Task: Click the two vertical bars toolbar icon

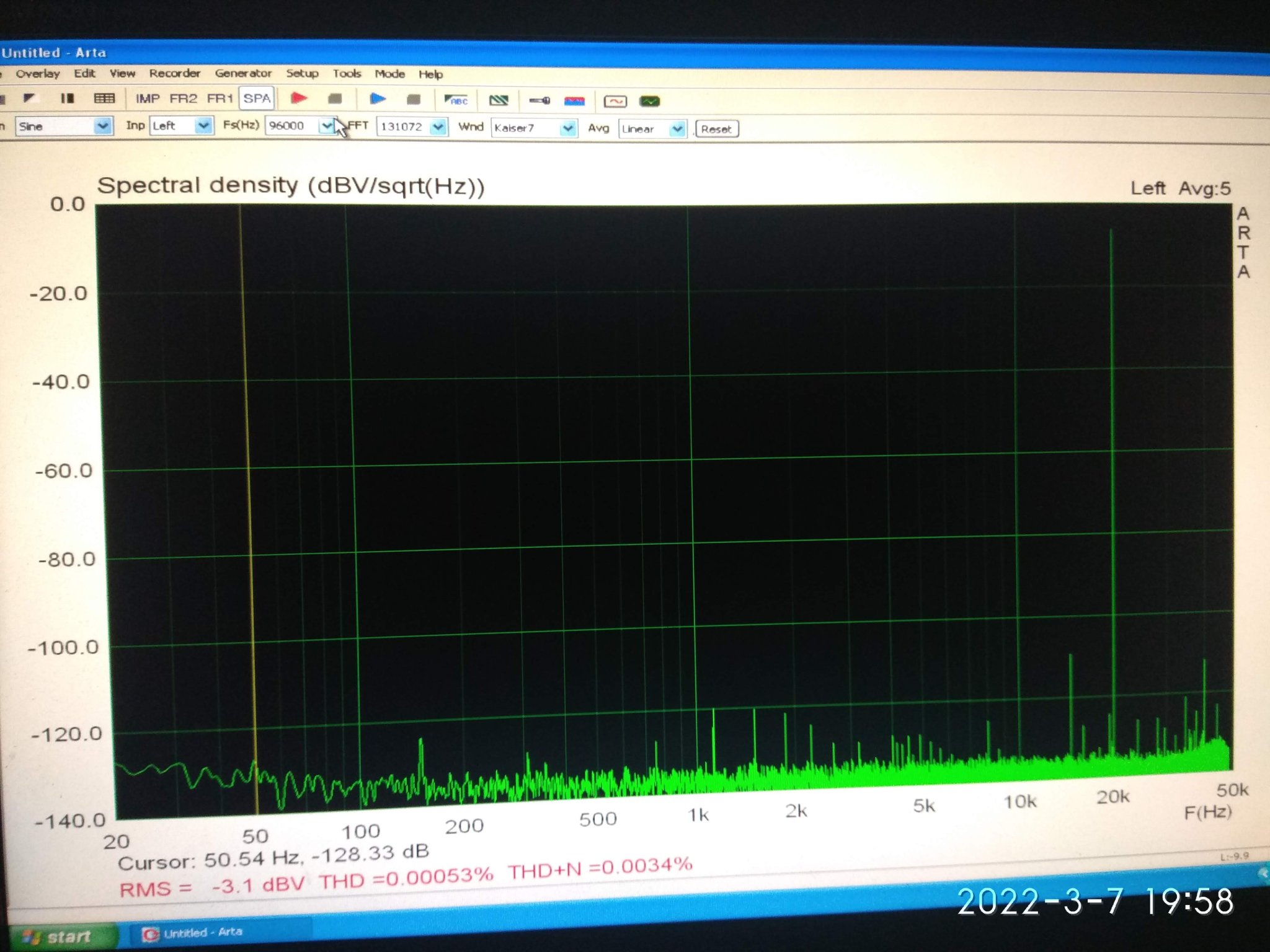Action: (x=67, y=98)
